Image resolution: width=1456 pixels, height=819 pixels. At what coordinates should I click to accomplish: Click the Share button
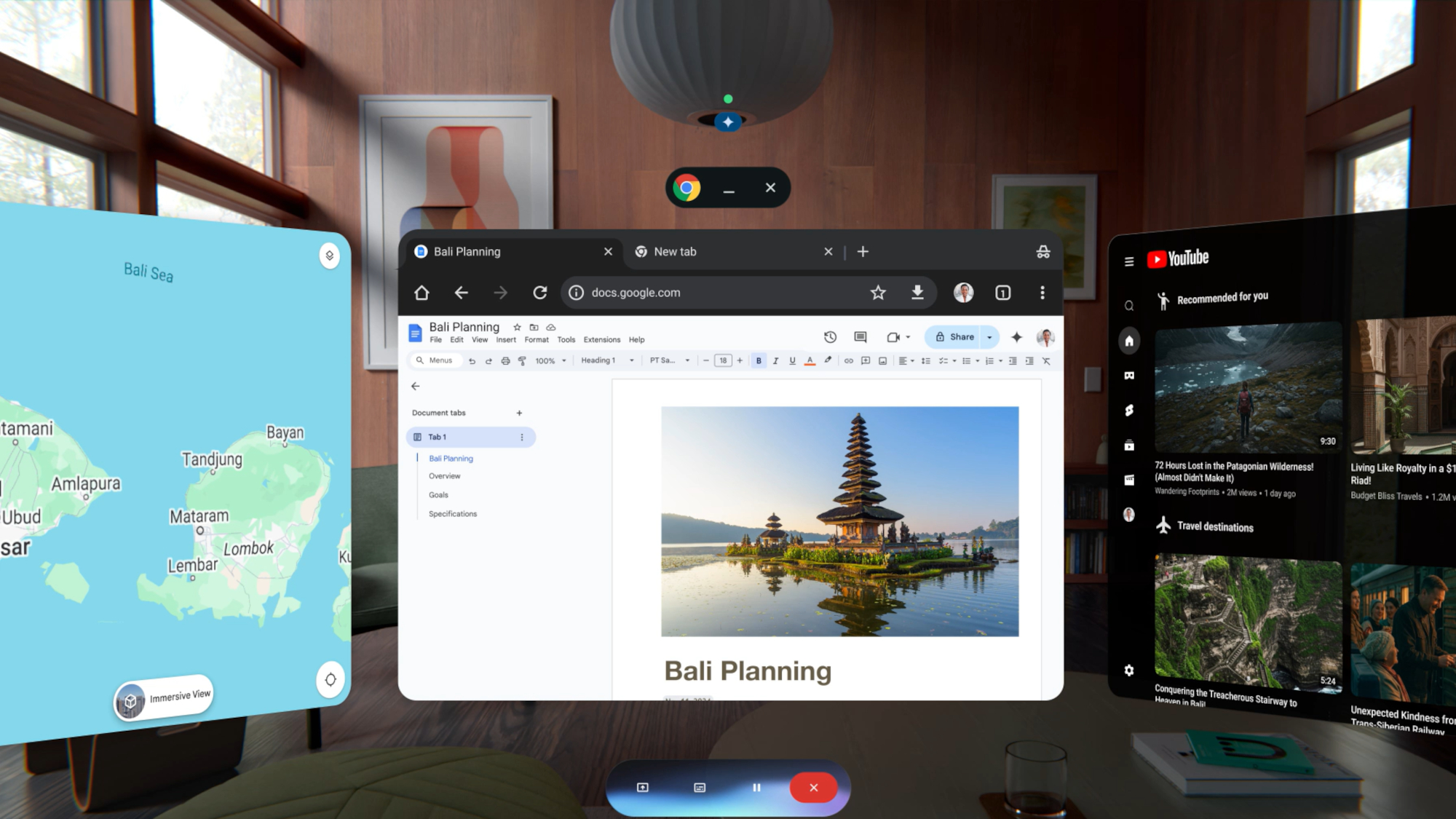(x=954, y=337)
